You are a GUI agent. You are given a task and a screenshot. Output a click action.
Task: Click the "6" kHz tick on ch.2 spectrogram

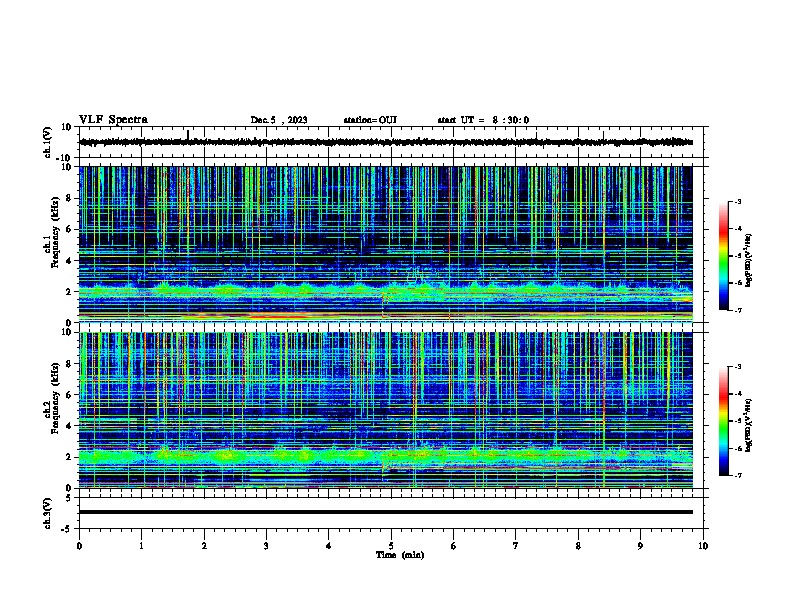(x=69, y=395)
